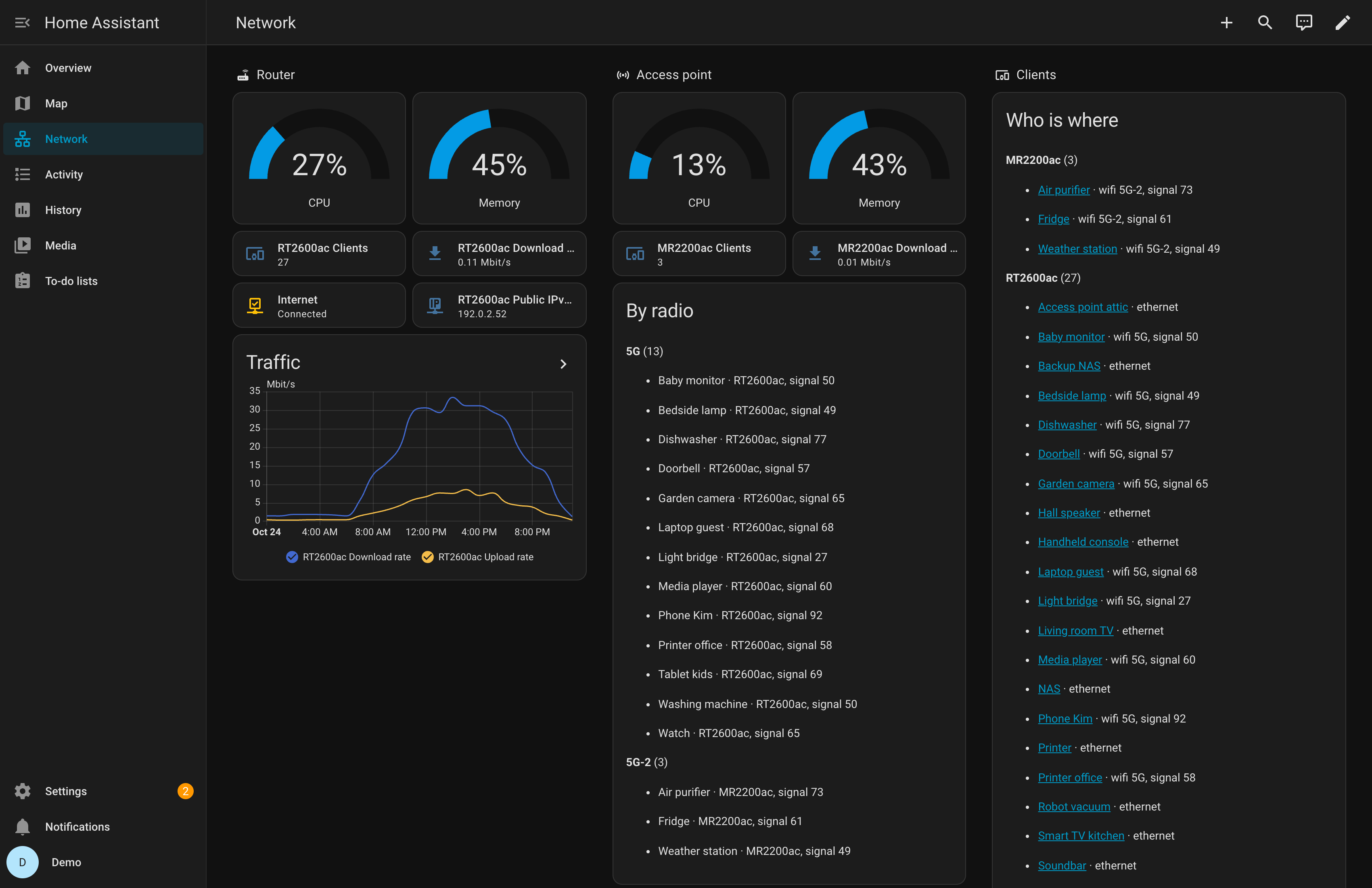Open search with the magnifier icon
Screen dimensions: 1372x888
(x=1265, y=23)
